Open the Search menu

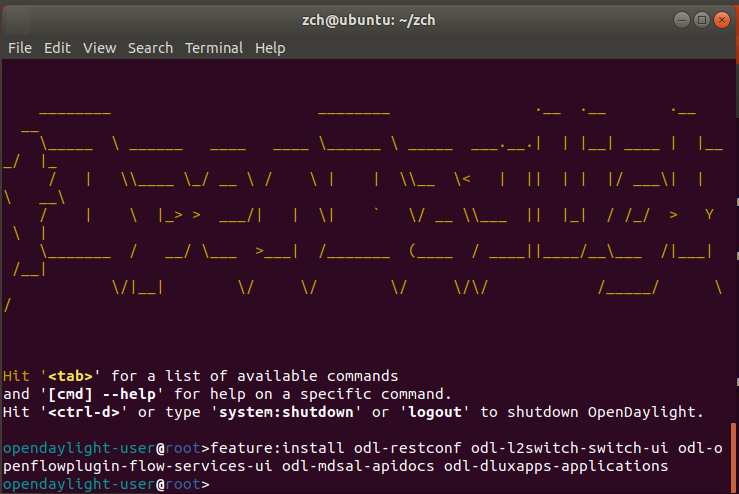coord(150,48)
